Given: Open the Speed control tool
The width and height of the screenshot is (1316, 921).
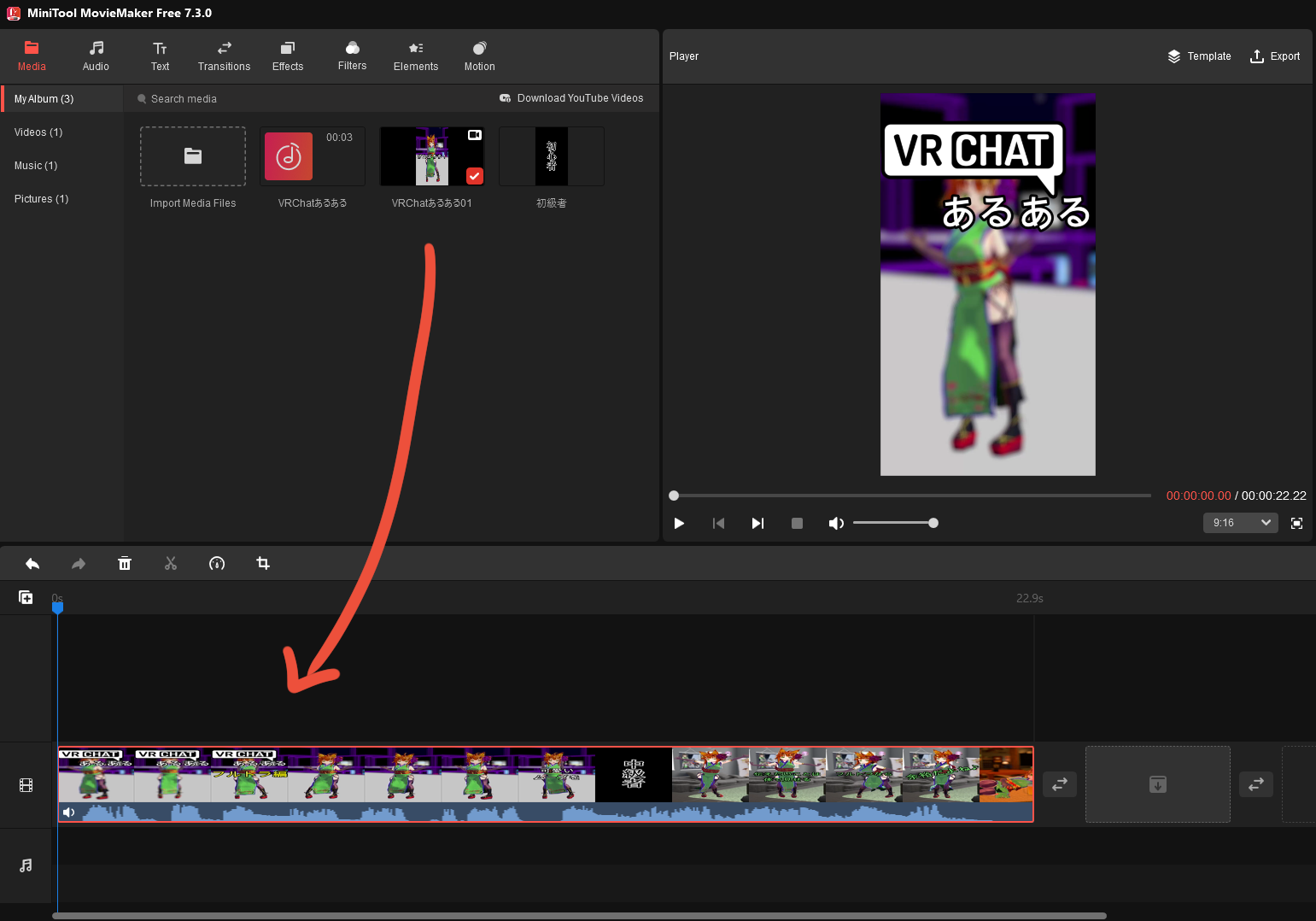Looking at the screenshot, I should 217,564.
